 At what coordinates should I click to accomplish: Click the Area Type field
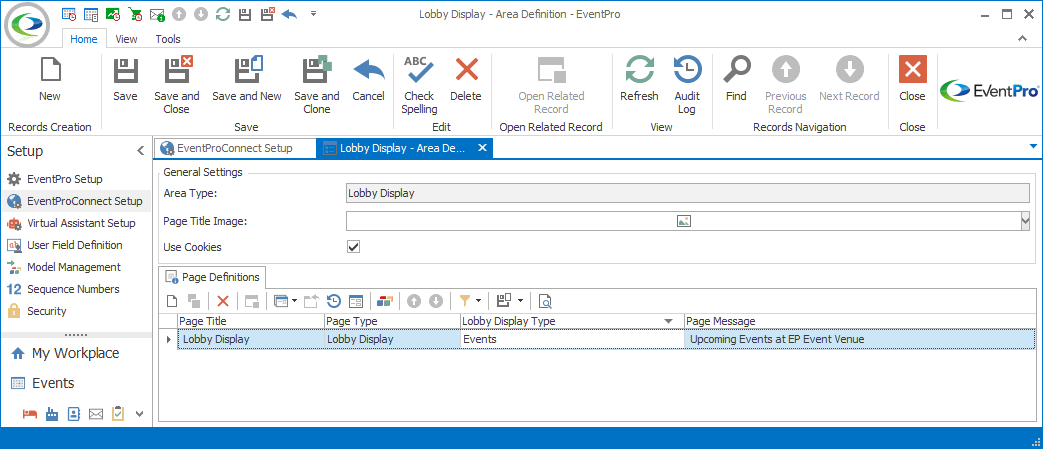688,194
